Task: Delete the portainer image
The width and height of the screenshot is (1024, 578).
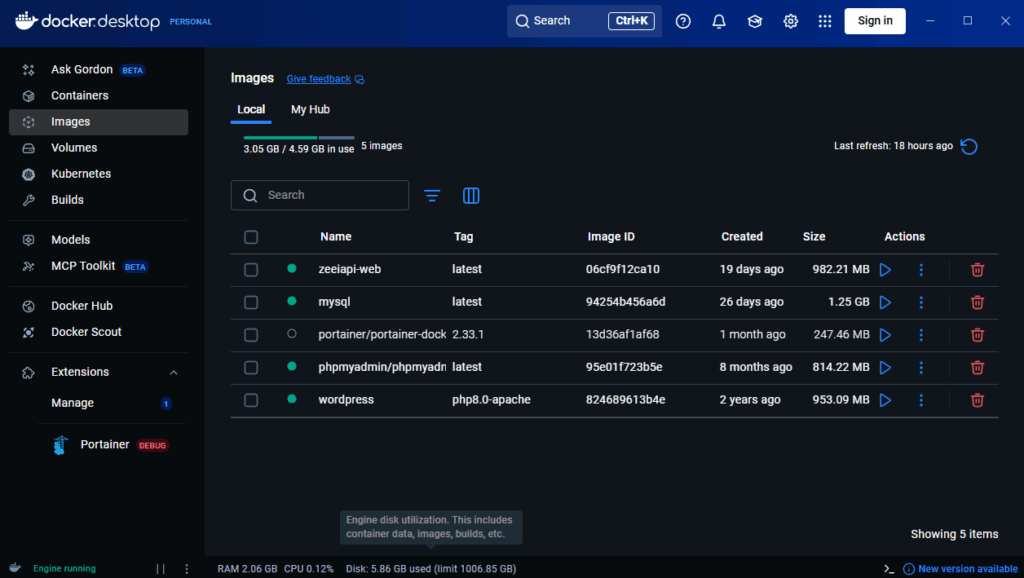Action: (977, 335)
